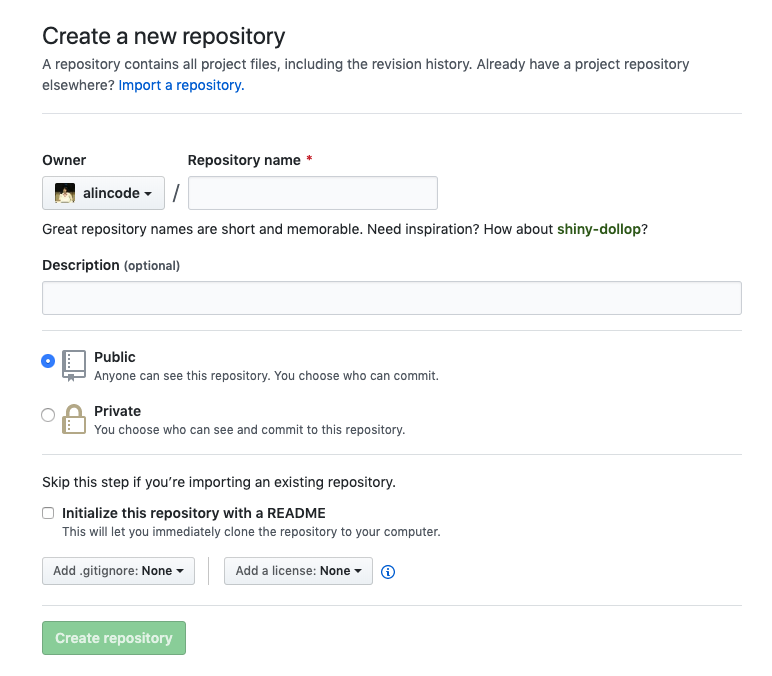Click into the Description input field

click(x=391, y=298)
